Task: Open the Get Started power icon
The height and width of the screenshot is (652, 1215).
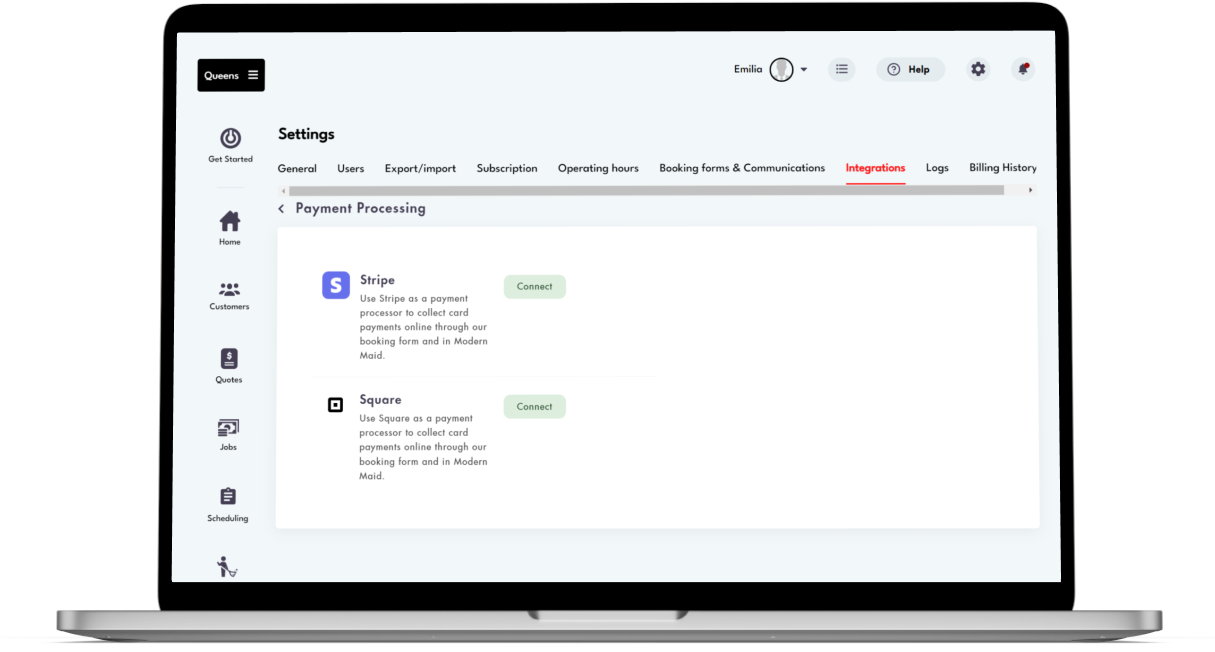Action: 230,139
